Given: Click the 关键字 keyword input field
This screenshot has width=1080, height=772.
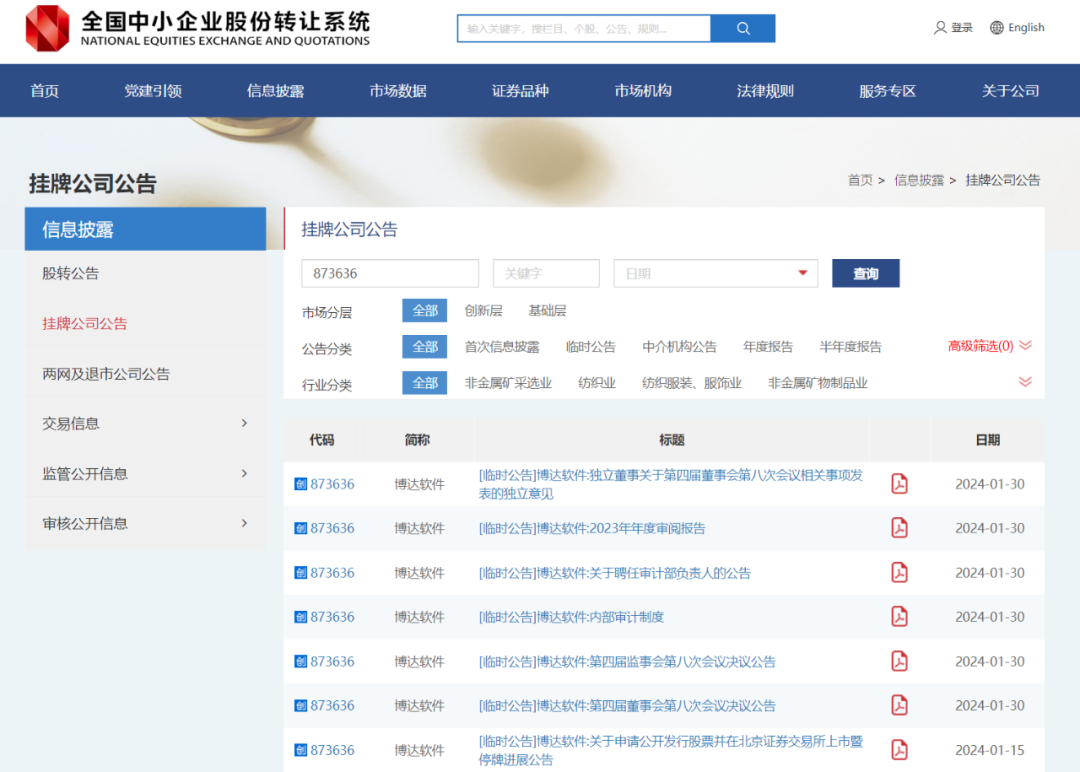Looking at the screenshot, I should pyautogui.click(x=546, y=273).
